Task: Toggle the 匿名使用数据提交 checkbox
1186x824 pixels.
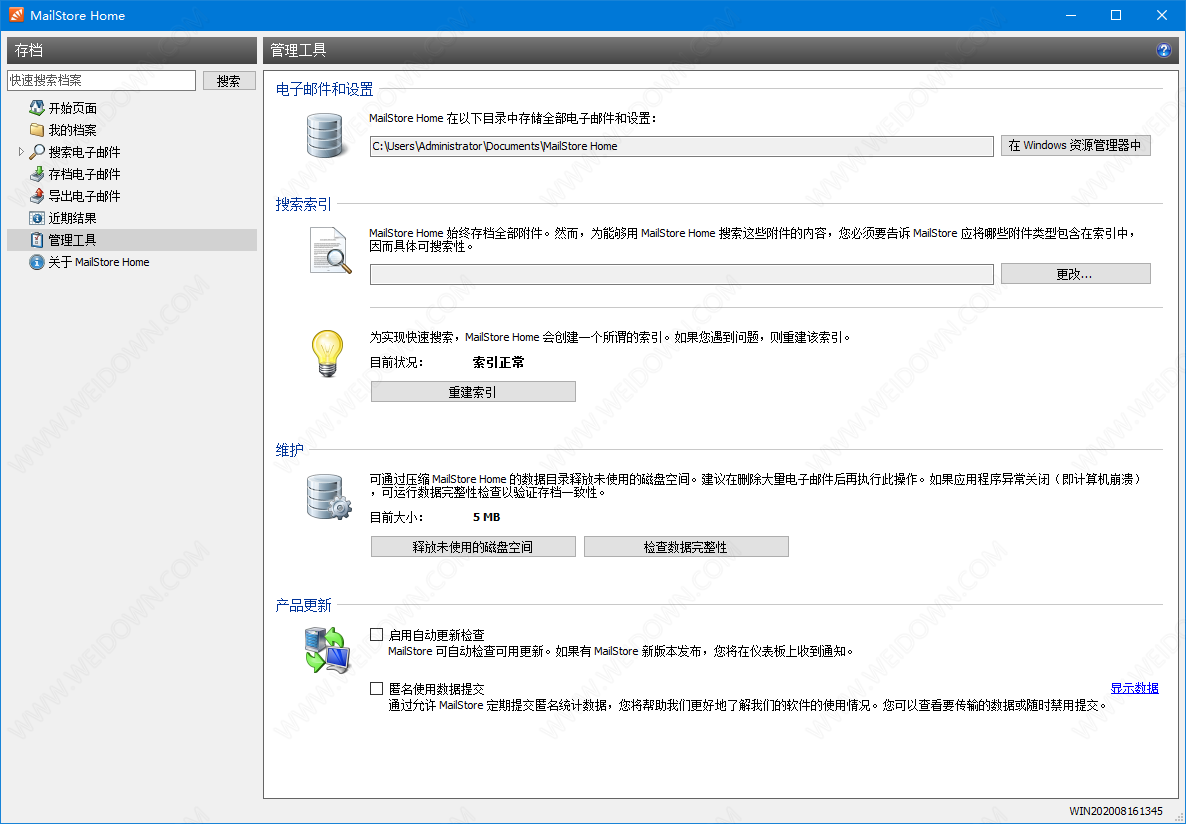Action: [x=376, y=689]
